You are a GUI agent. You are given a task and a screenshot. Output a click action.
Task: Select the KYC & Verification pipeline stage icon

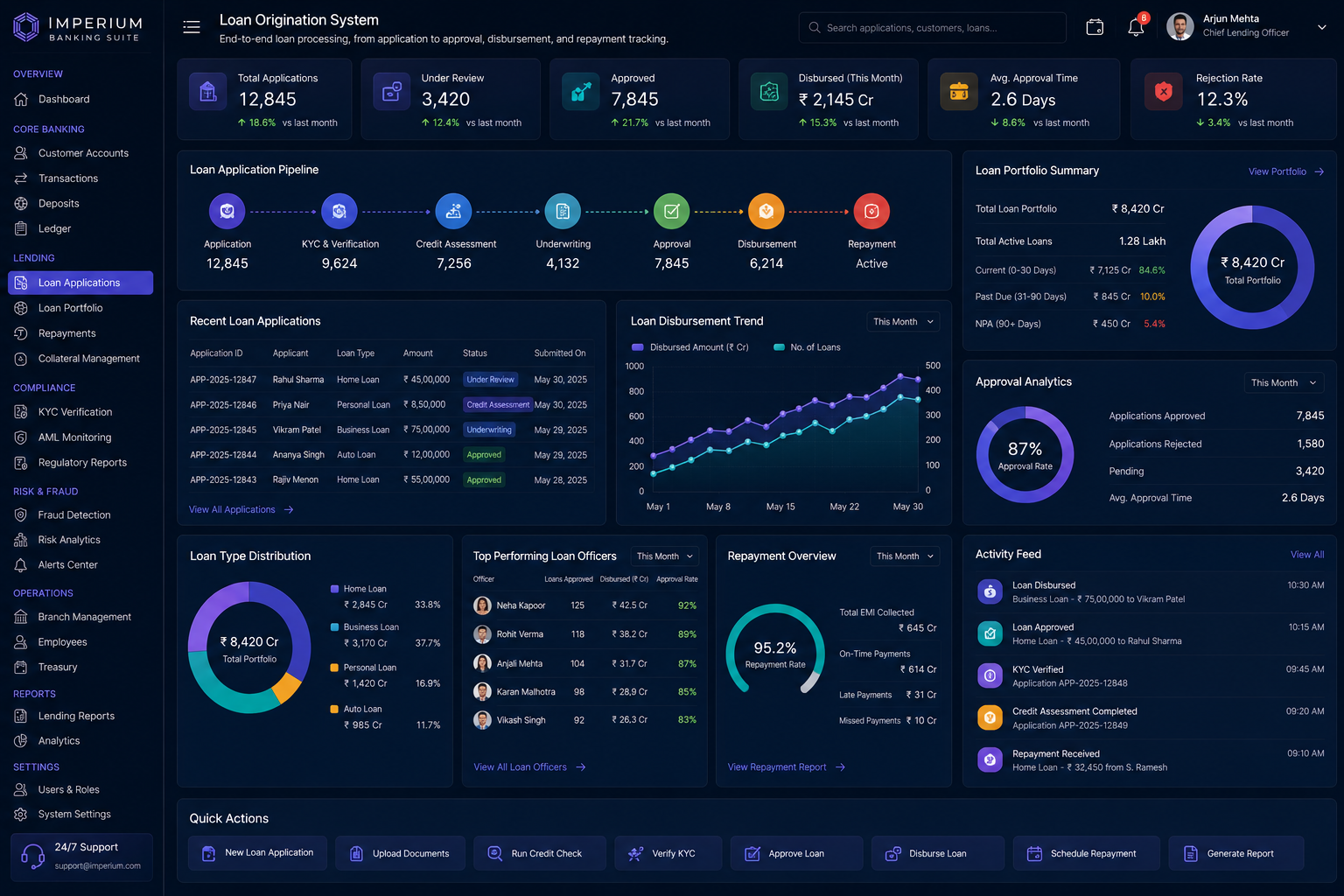point(339,211)
